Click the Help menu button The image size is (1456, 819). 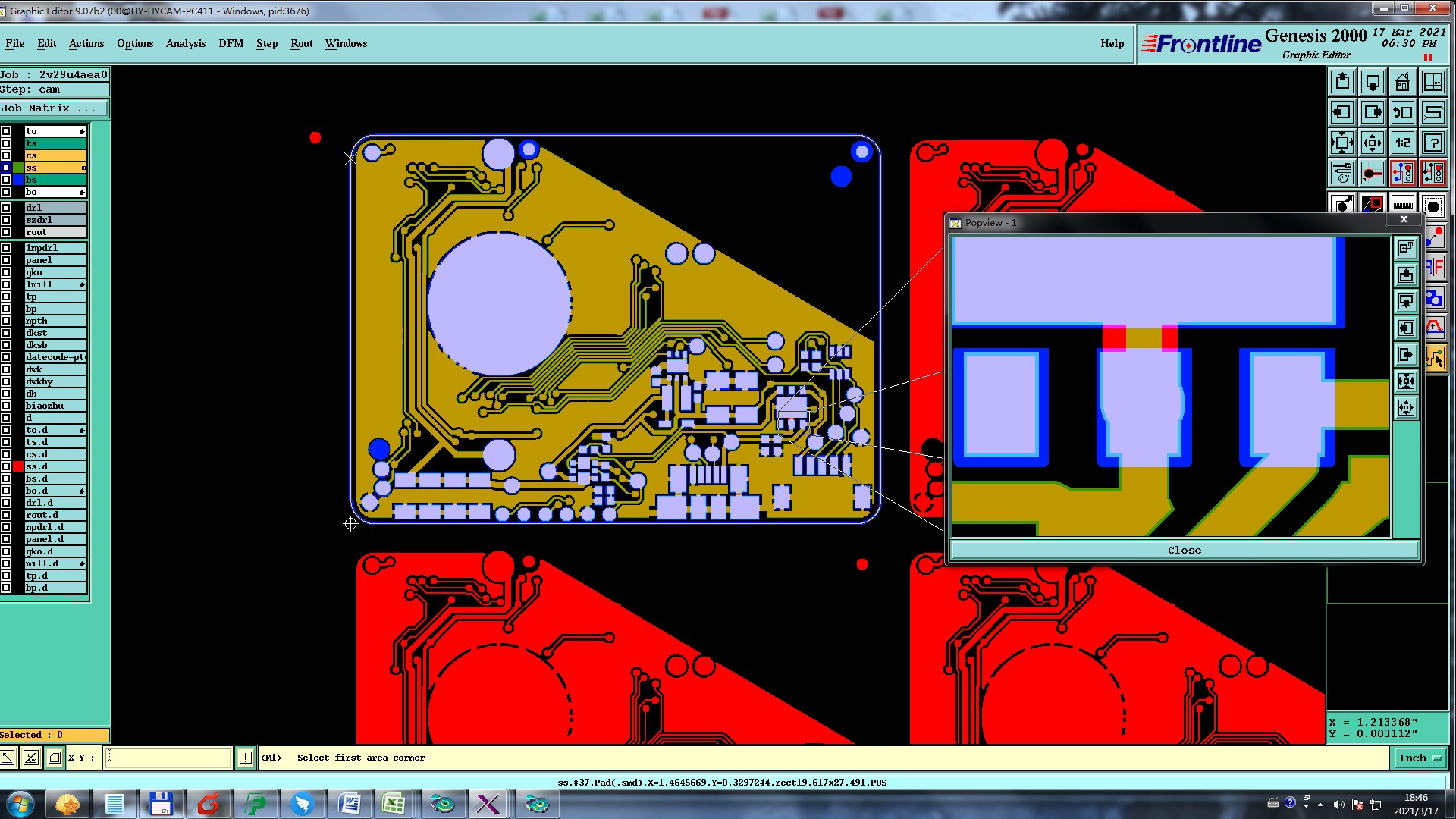pyautogui.click(x=1112, y=43)
